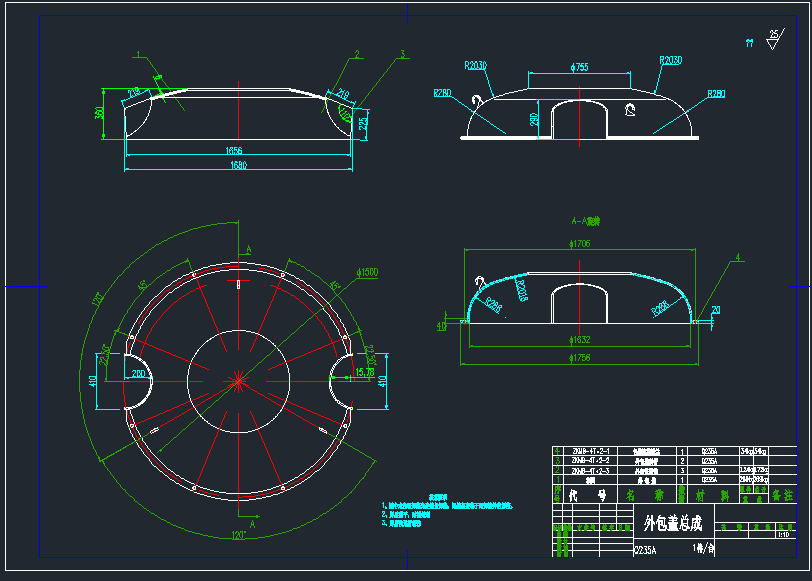812x581 pixels.
Task: Click part code ZXNB-4T-2-3 in parts list
Action: [590, 471]
